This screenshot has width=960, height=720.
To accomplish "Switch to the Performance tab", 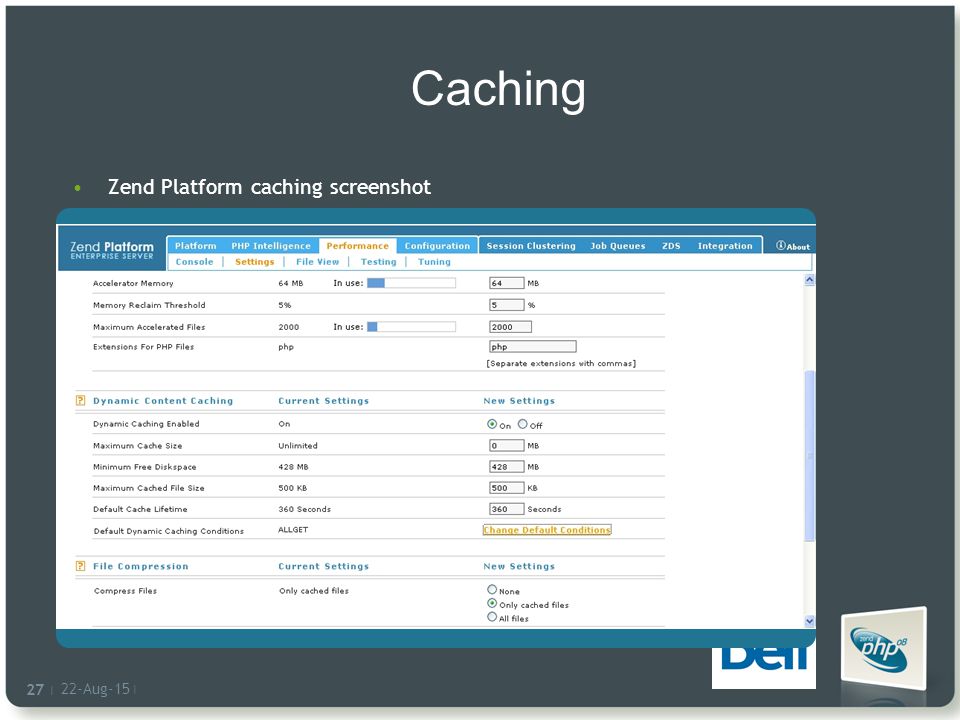I will pos(358,246).
